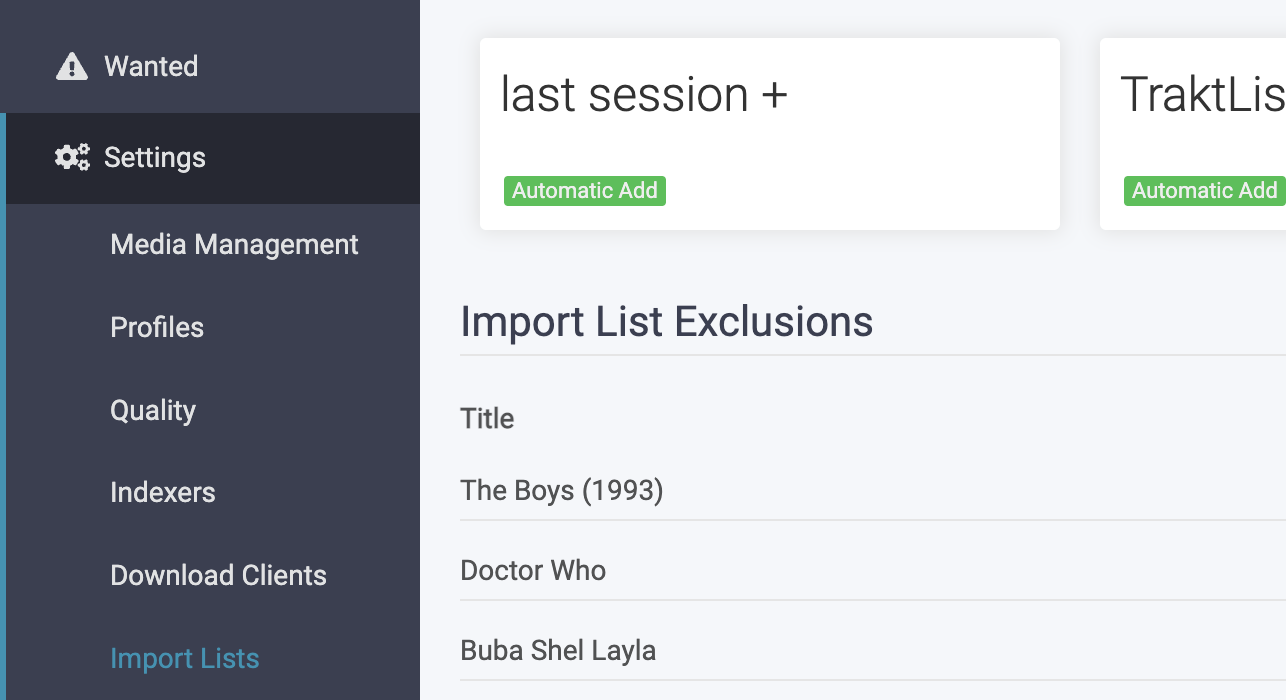The width and height of the screenshot is (1286, 700).
Task: Open the Wanted sidebar section
Action: [151, 67]
